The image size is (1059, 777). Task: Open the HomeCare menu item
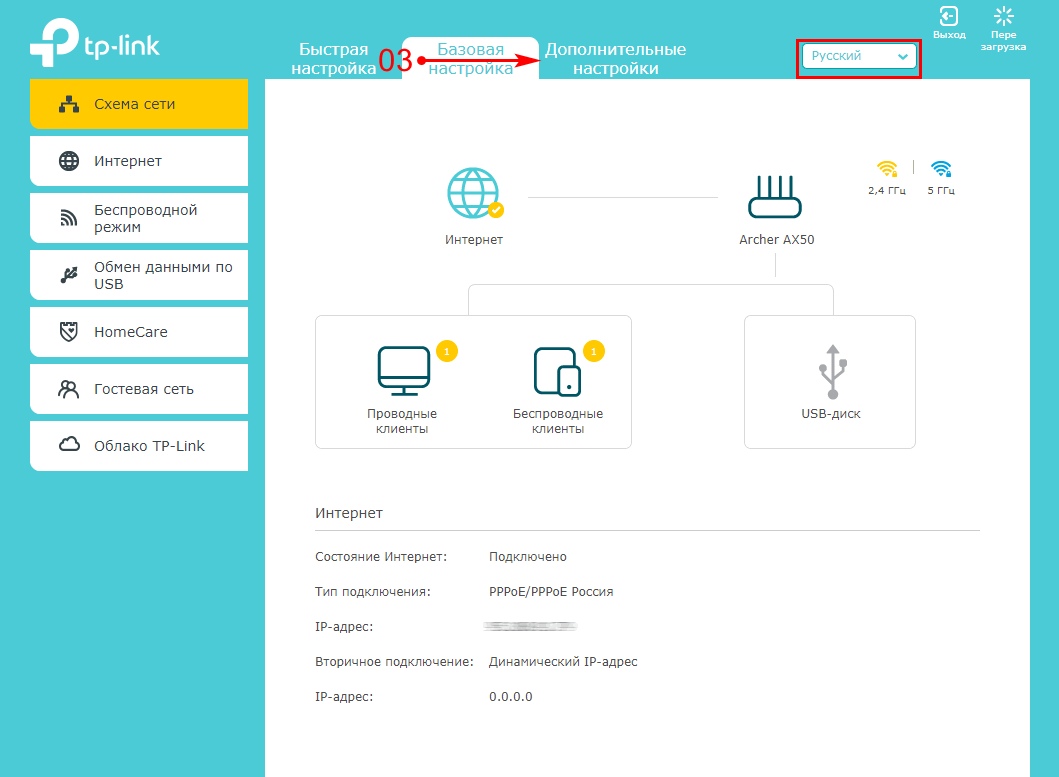[x=139, y=332]
